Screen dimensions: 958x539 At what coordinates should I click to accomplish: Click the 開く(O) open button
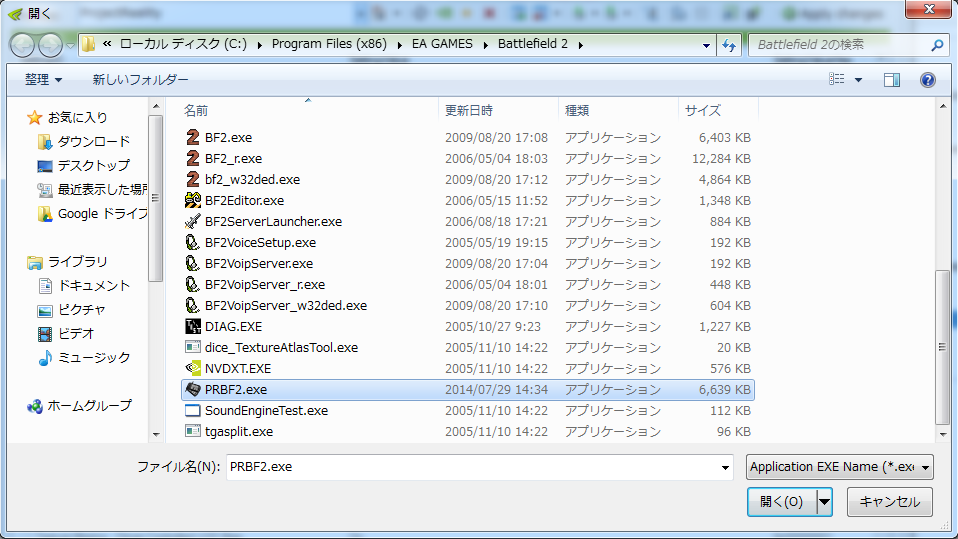781,501
